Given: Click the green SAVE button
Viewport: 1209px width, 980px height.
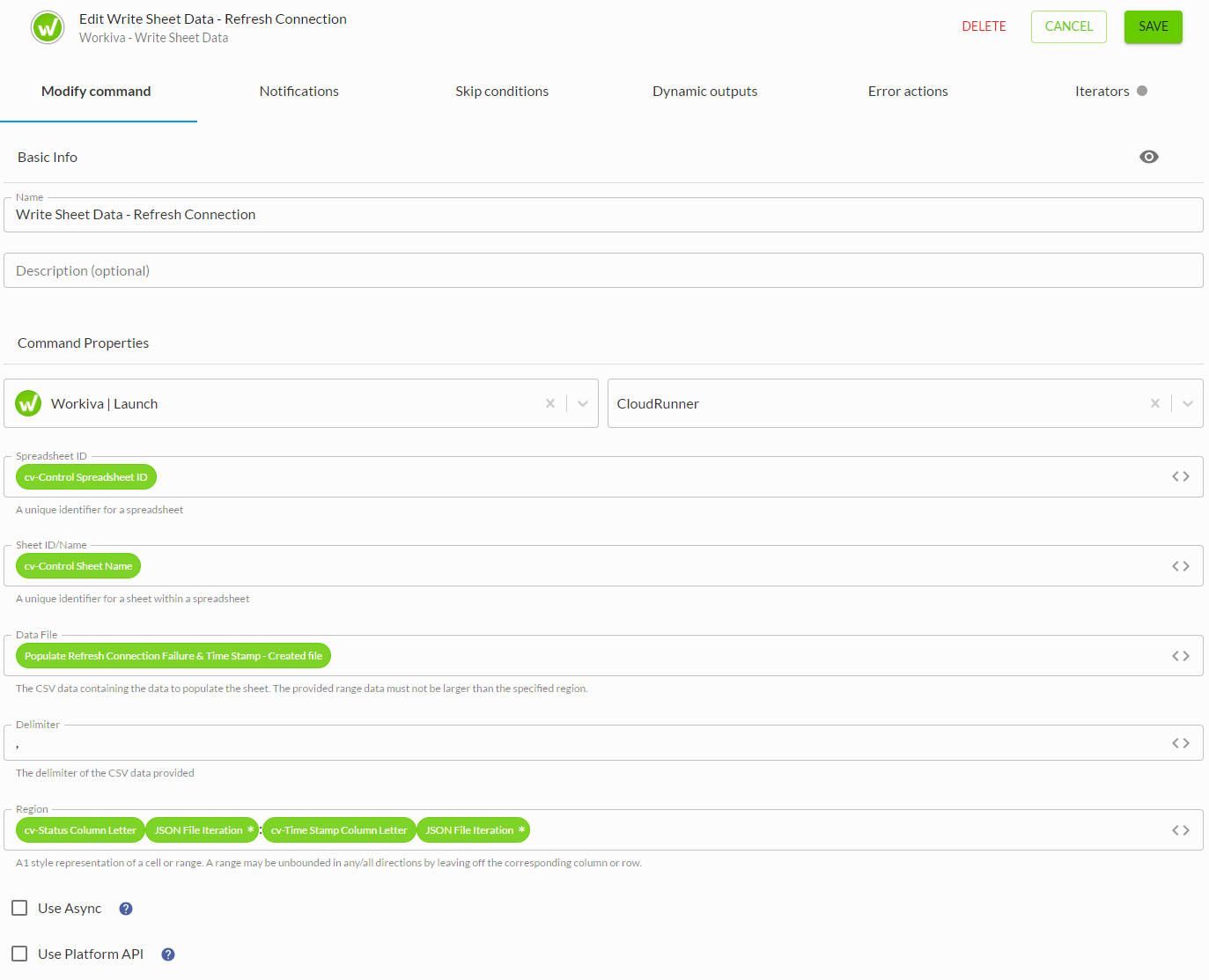Looking at the screenshot, I should pos(1154,26).
